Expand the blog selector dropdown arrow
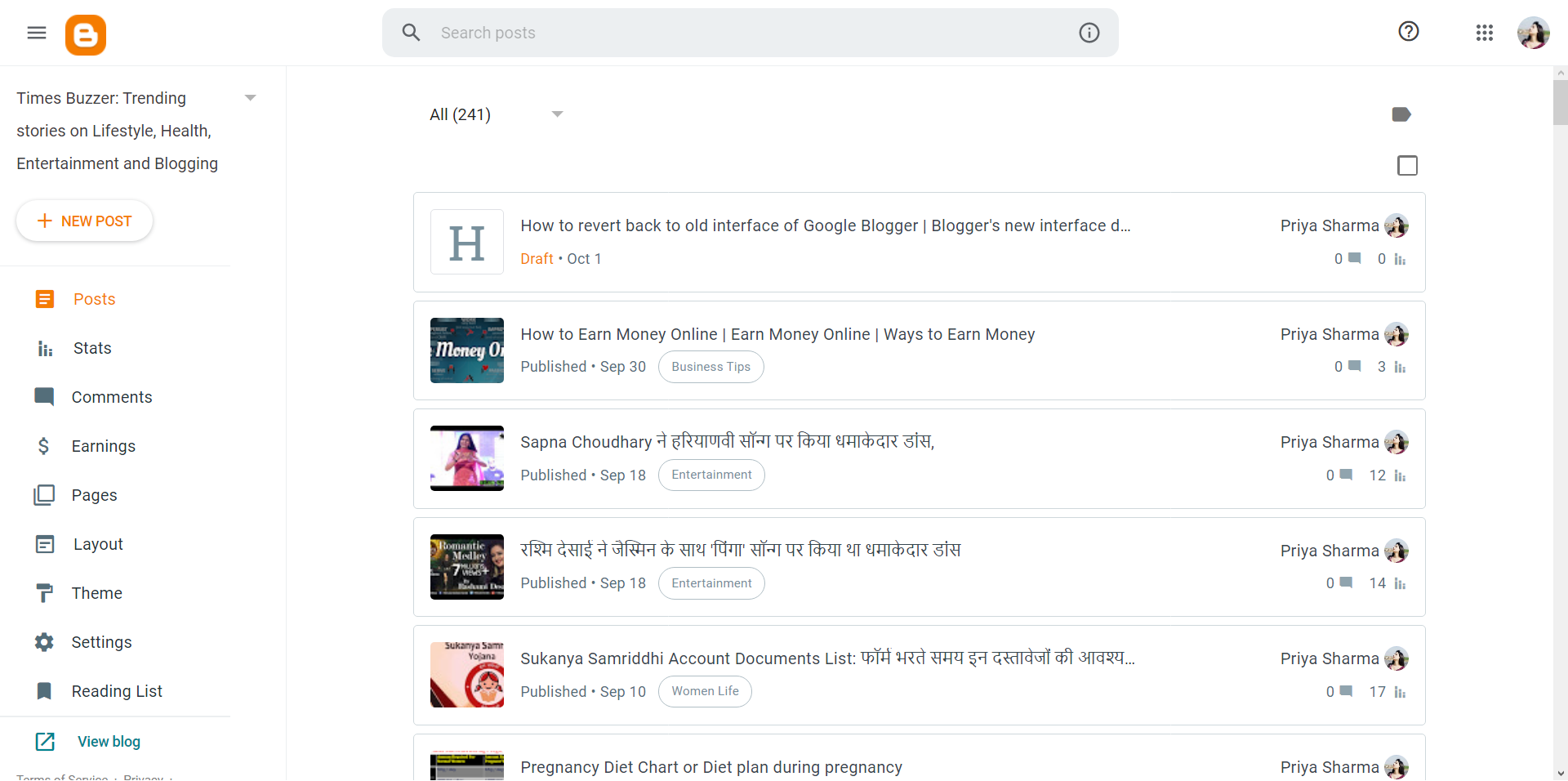The height and width of the screenshot is (781, 1568). [x=251, y=98]
